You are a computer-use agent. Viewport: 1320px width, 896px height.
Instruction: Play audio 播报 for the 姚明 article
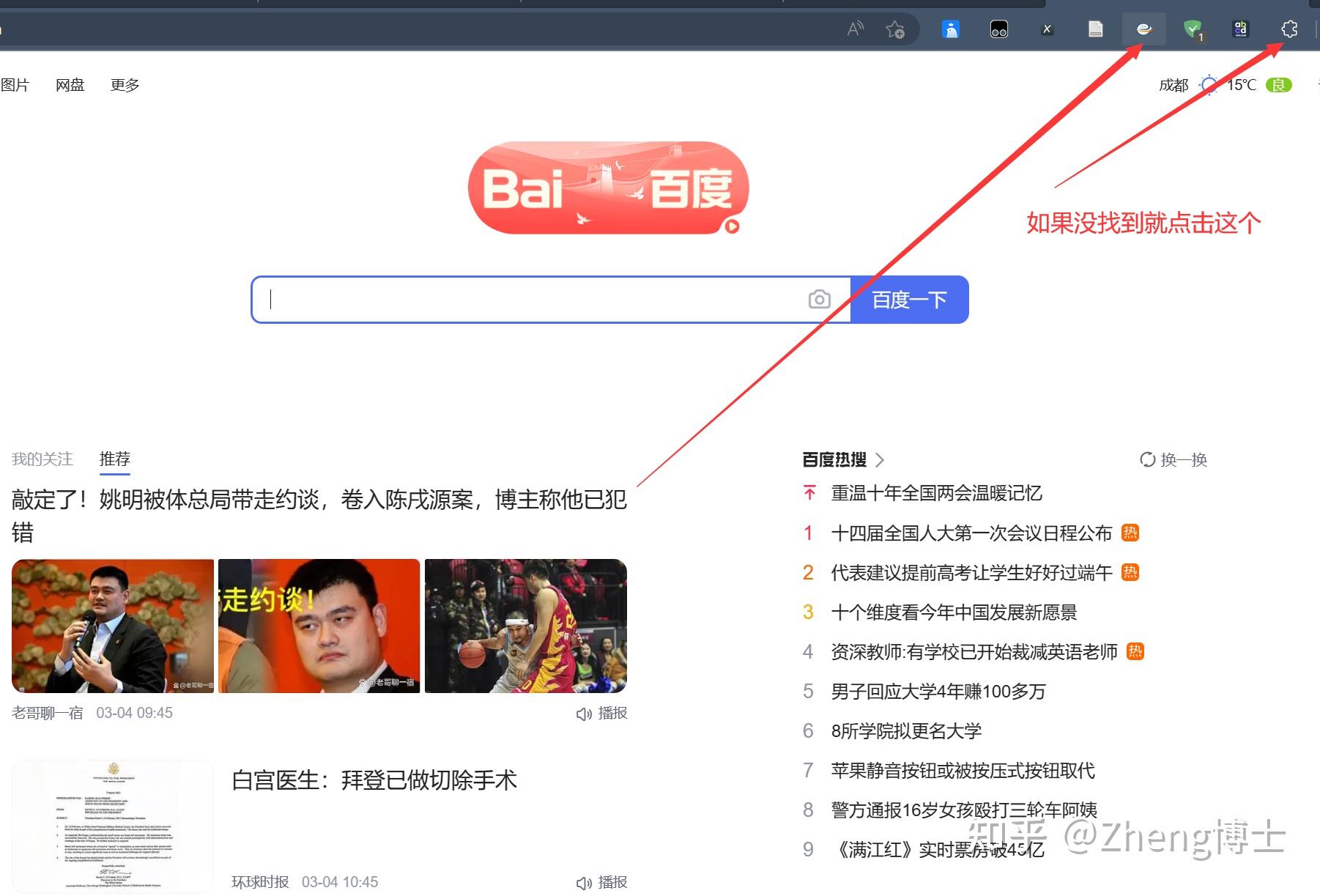602,713
